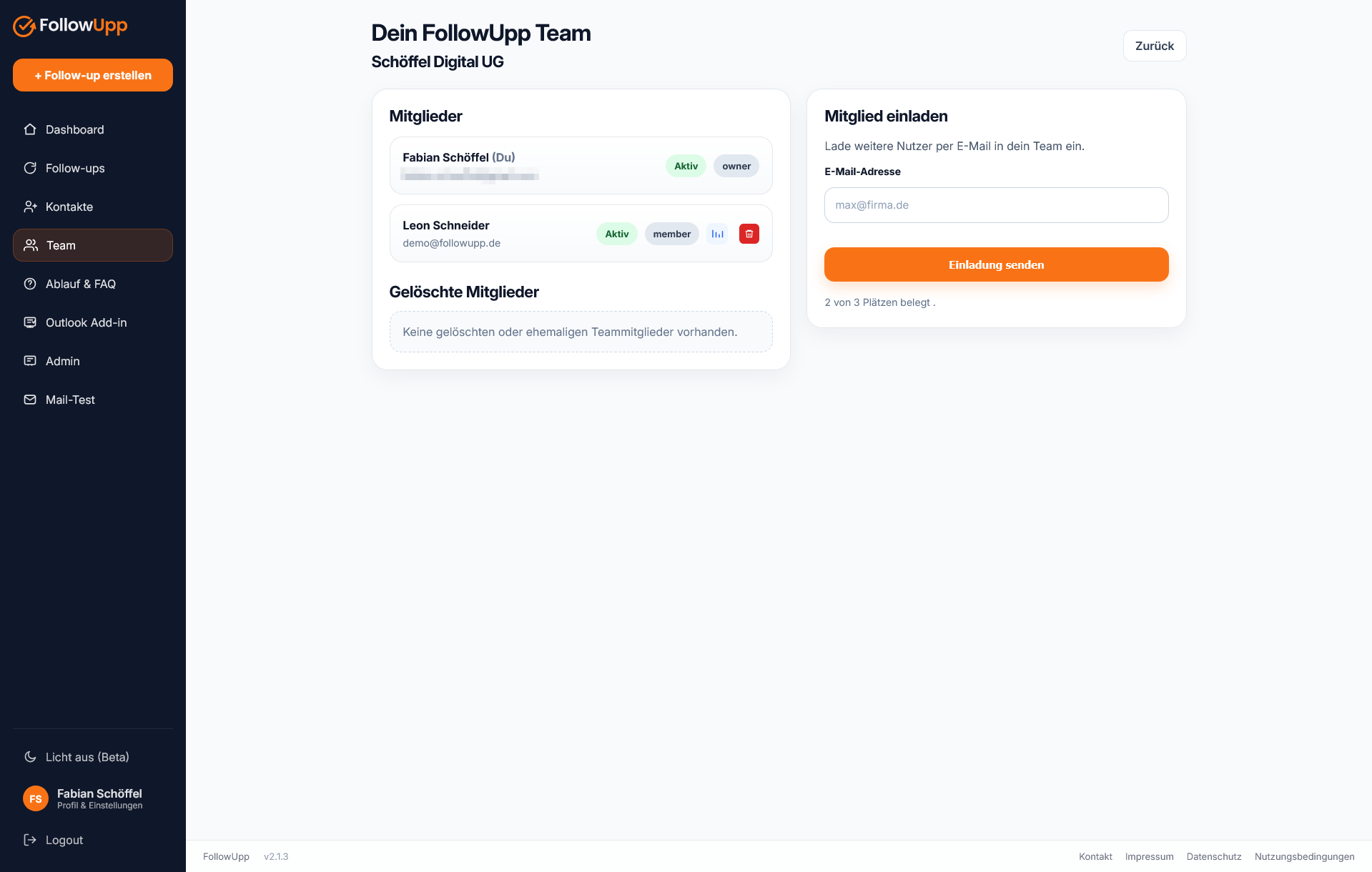1372x872 pixels.
Task: Open the Impressum footer link
Action: pos(1149,856)
